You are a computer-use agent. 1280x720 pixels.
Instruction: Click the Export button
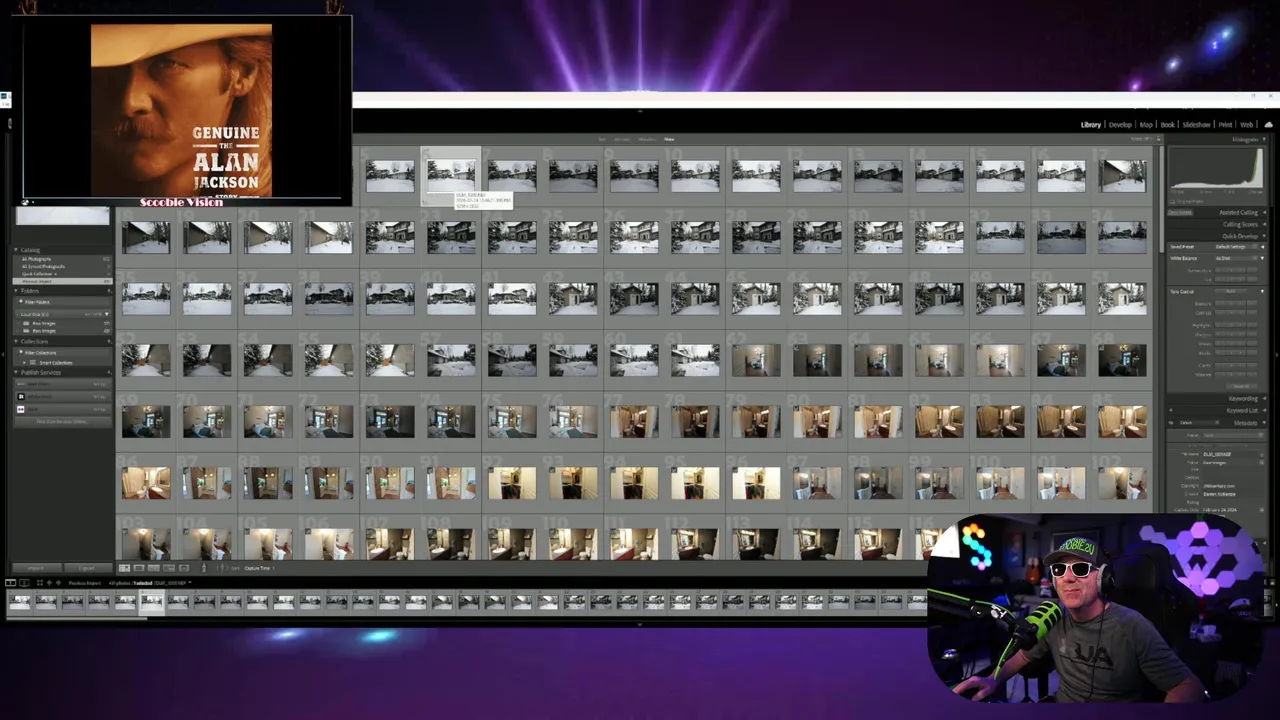87,568
